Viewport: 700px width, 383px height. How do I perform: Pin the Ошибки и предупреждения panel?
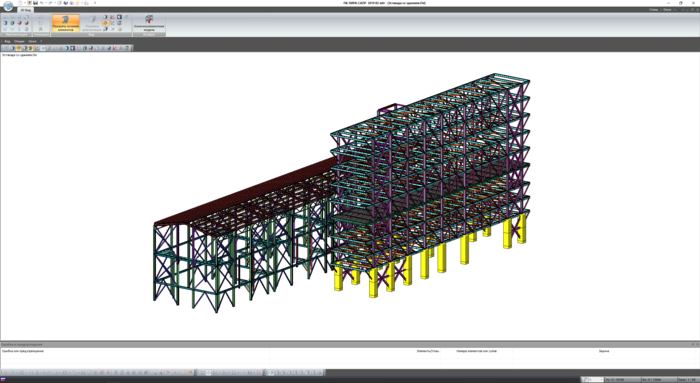(693, 344)
